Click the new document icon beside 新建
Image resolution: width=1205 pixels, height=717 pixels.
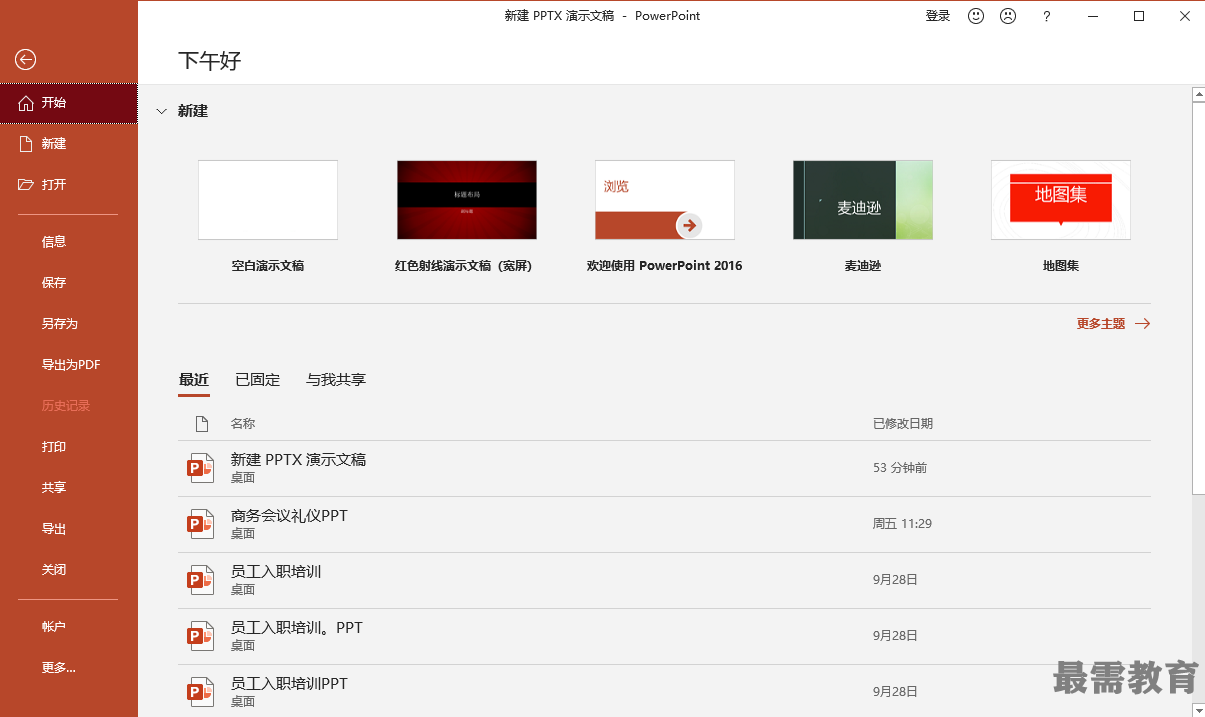pyautogui.click(x=26, y=144)
